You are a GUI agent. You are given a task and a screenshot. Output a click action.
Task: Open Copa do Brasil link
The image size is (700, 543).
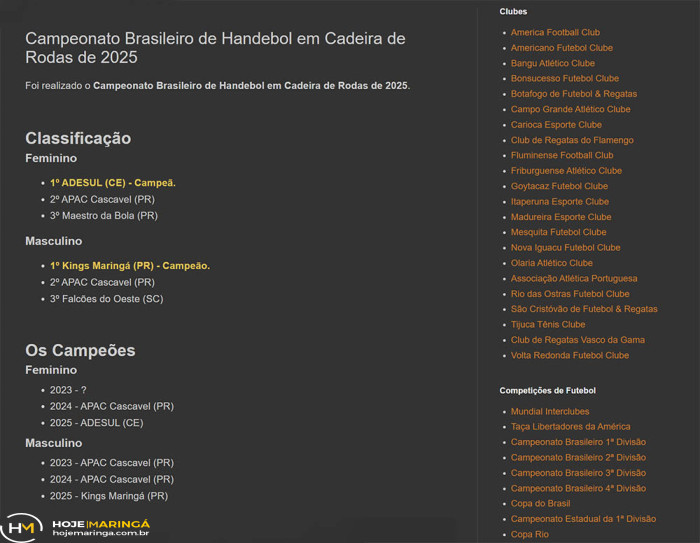[540, 503]
